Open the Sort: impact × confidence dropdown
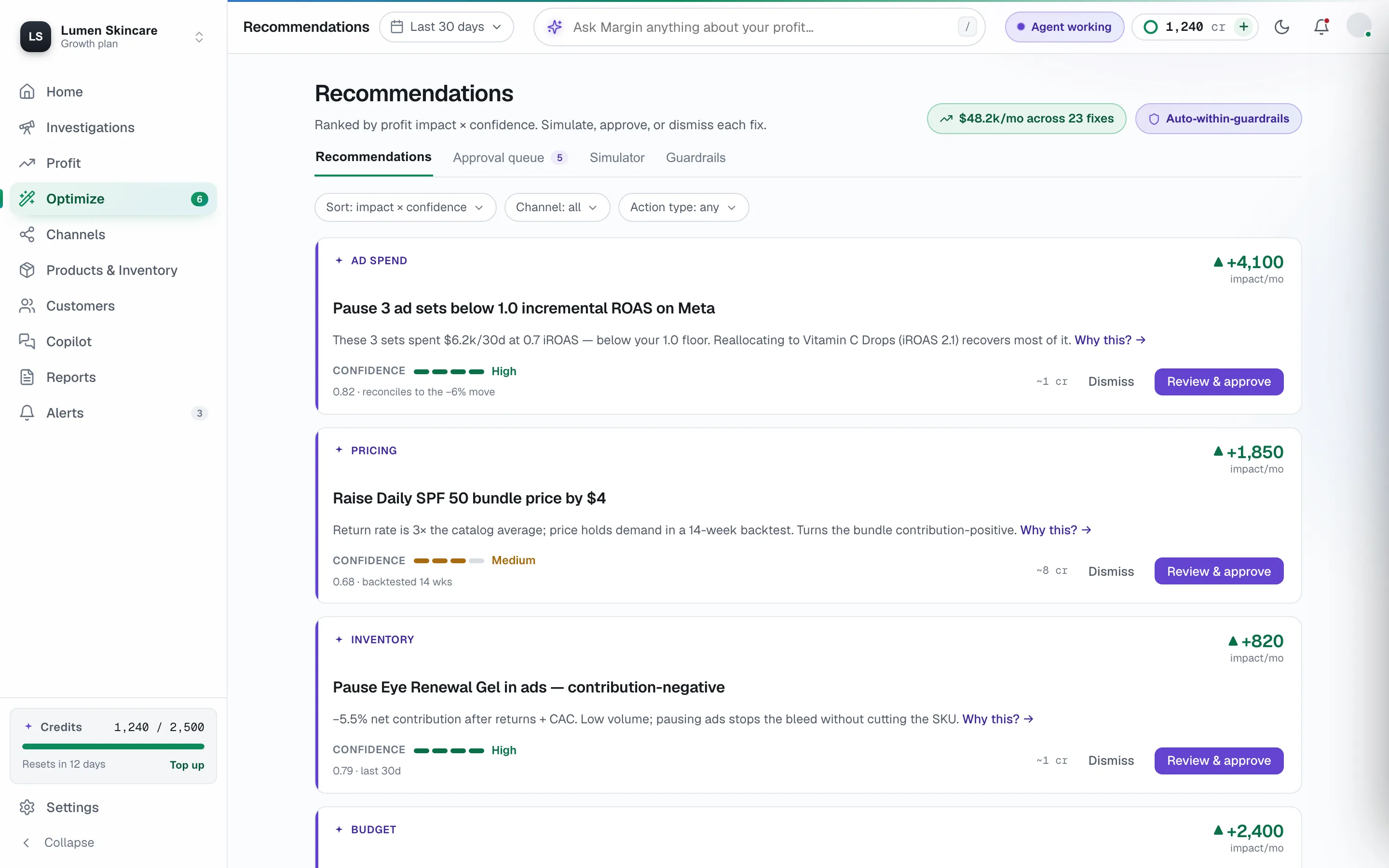Image resolution: width=1389 pixels, height=868 pixels. [405, 207]
